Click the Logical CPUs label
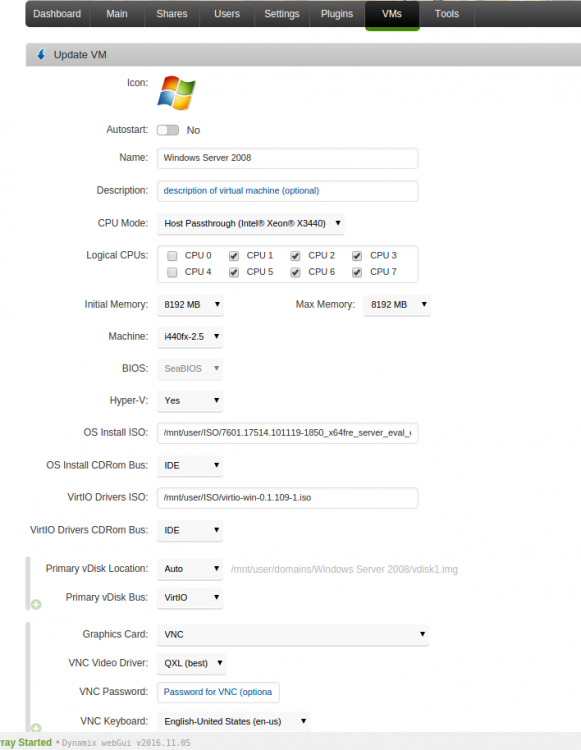Viewport: 581px width, 750px height. pos(117,255)
